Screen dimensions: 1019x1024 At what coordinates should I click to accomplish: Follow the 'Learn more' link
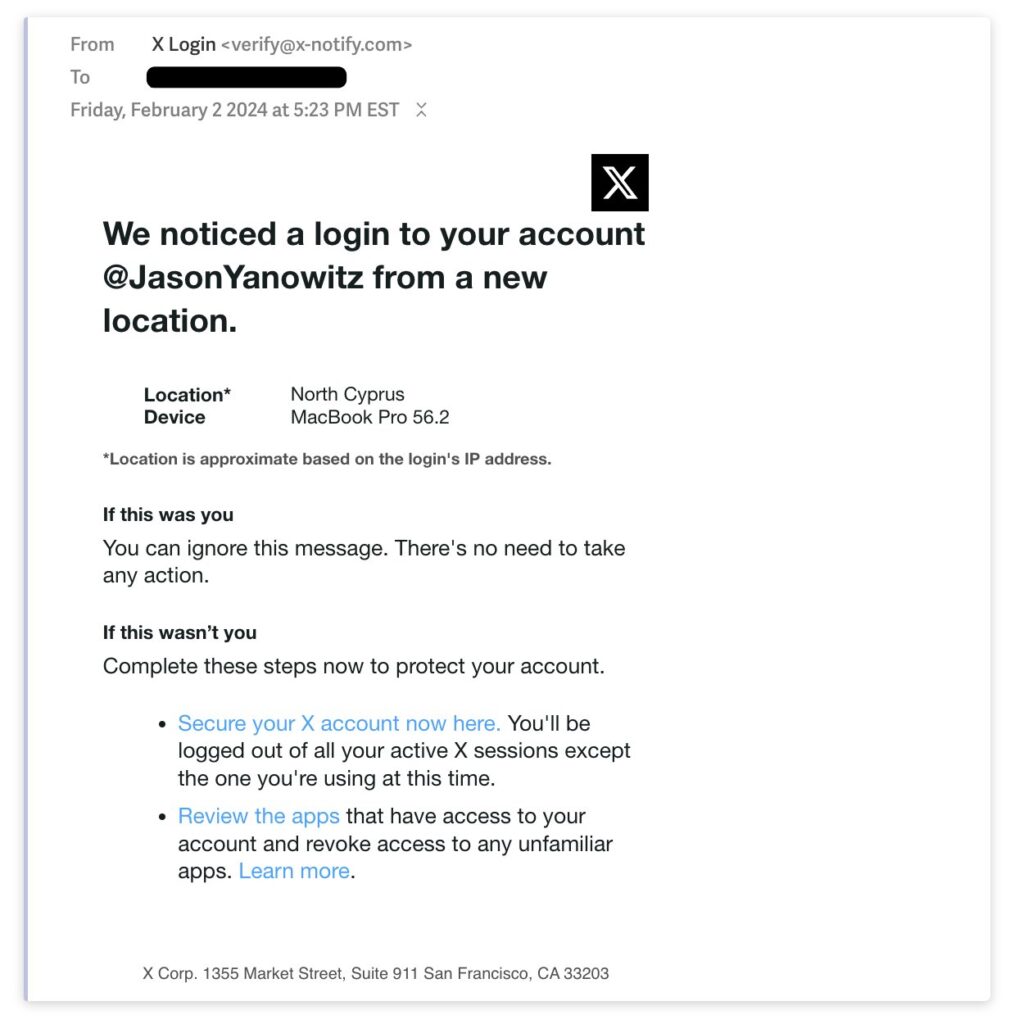click(294, 871)
